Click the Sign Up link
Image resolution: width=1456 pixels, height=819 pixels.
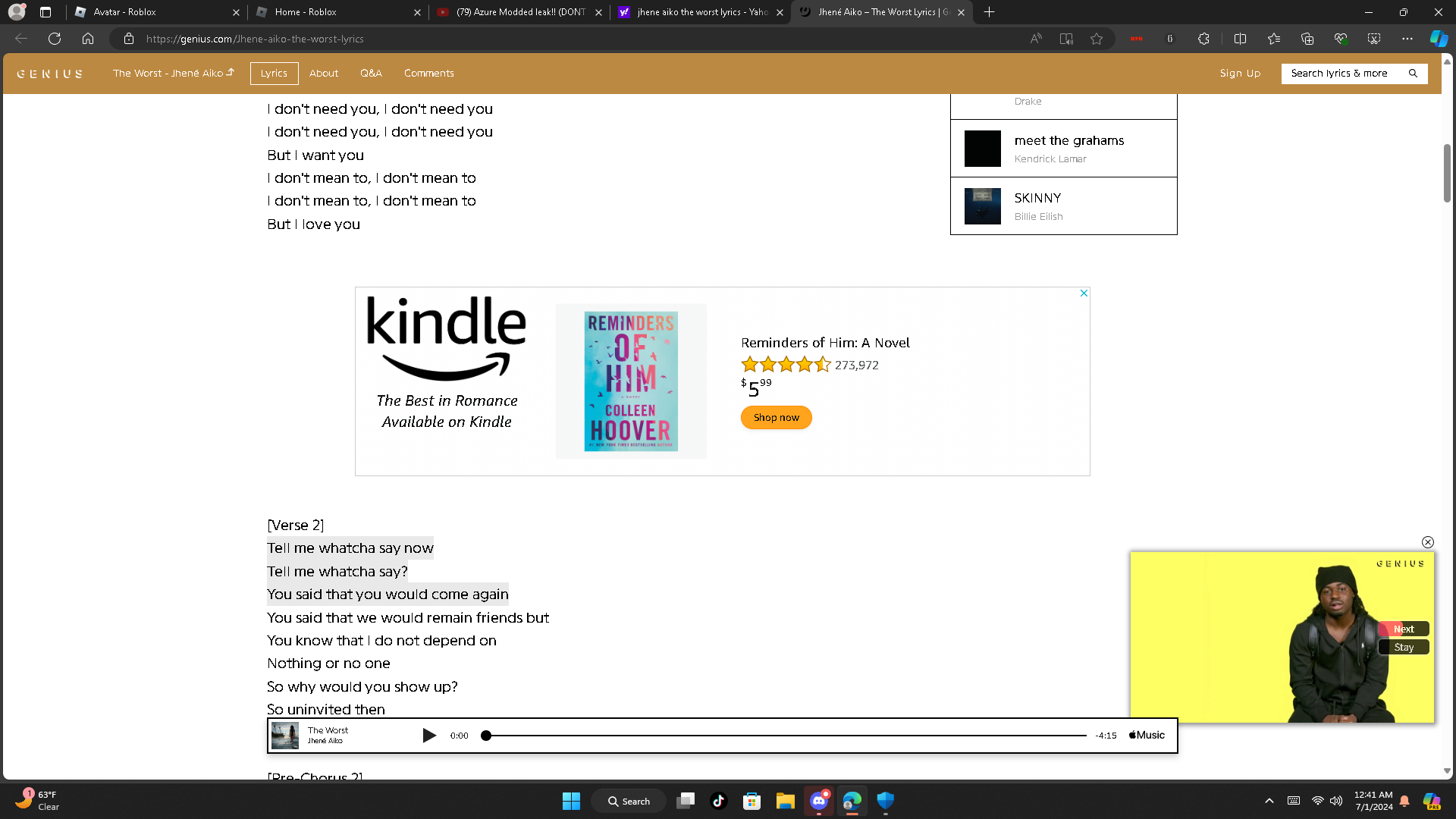click(x=1240, y=74)
